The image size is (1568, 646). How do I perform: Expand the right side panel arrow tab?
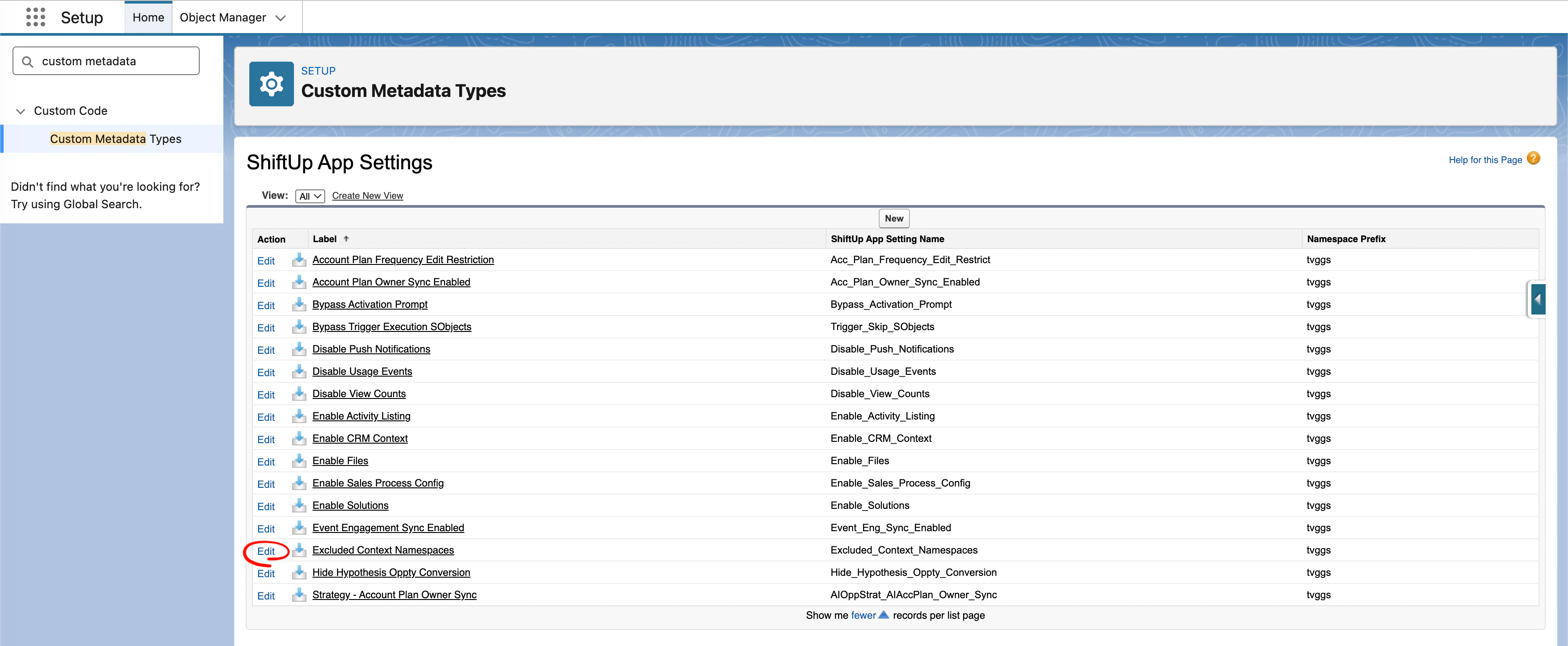[1538, 299]
